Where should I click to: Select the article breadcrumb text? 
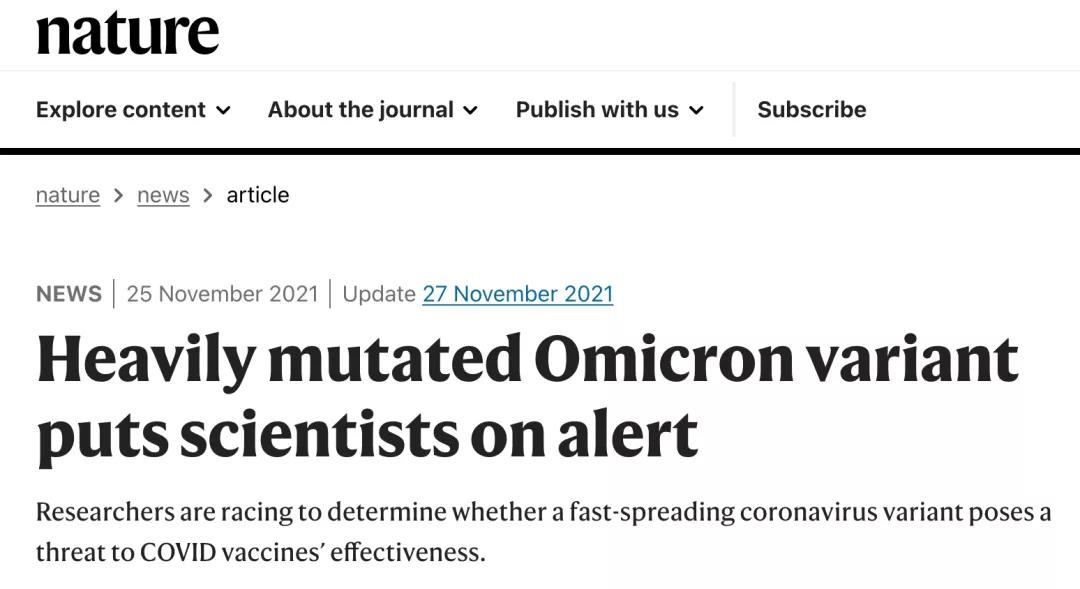tap(258, 195)
